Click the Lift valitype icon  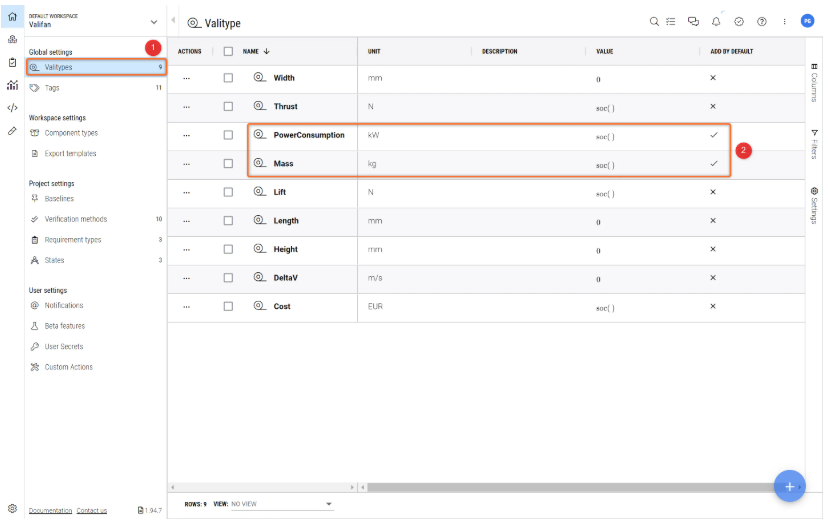(x=259, y=192)
